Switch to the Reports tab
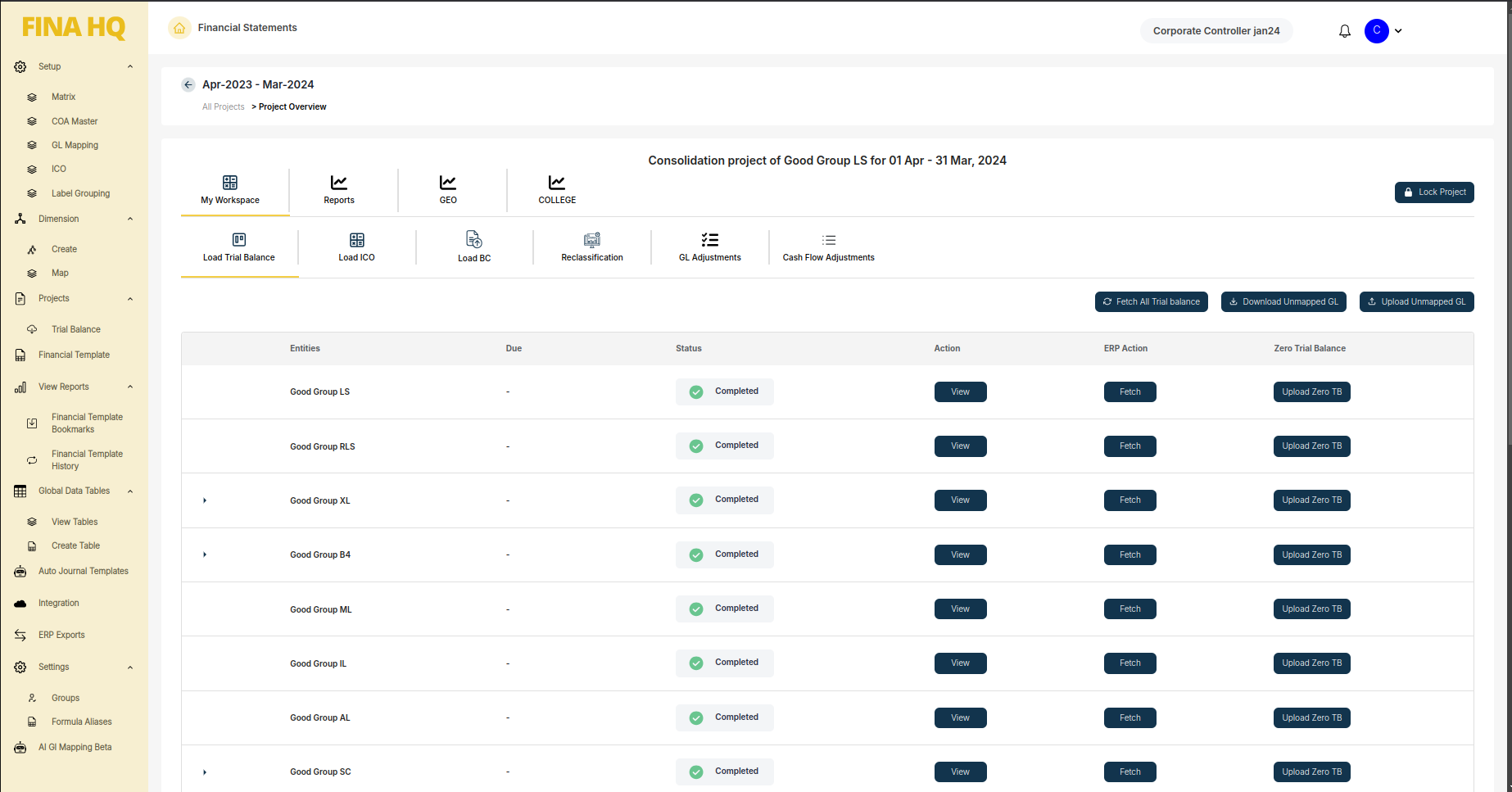 pos(339,189)
